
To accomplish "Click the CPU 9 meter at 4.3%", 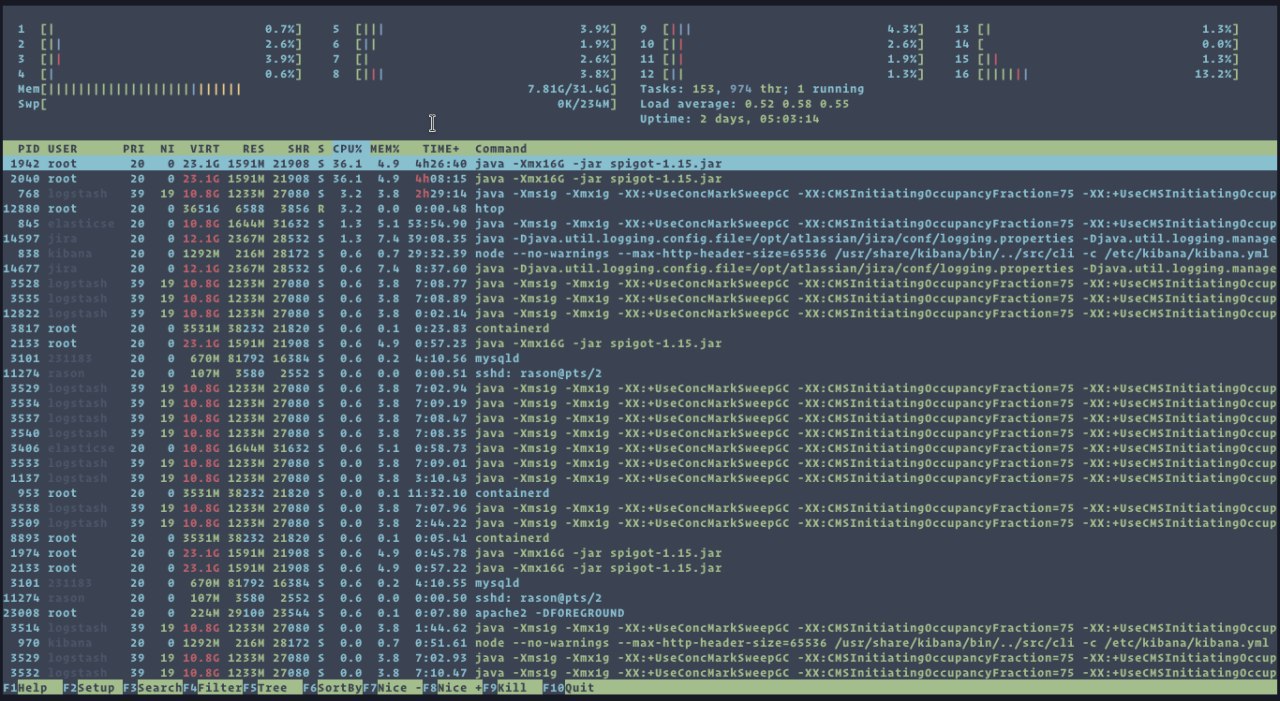I will coord(782,30).
